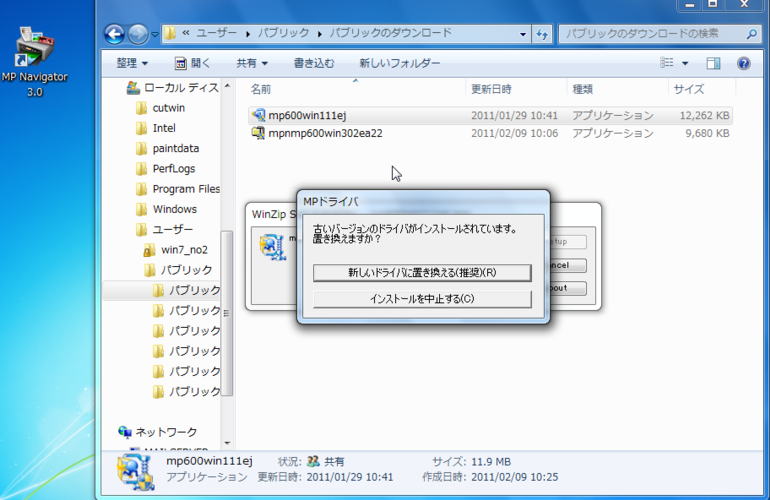This screenshot has height=500, width=770.
Task: Open the 共有 menu
Action: [251, 63]
